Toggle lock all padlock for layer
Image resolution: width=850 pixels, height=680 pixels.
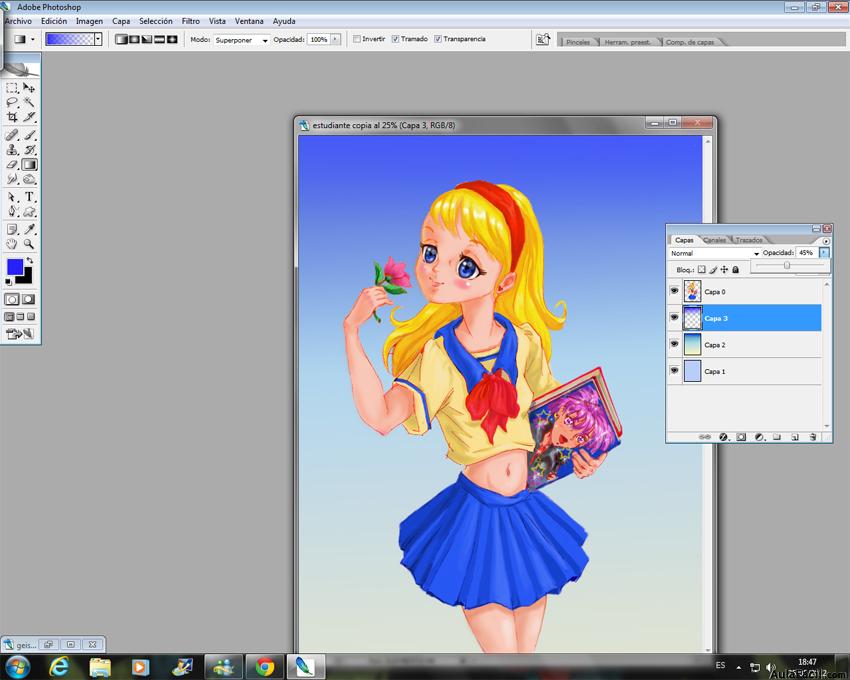coord(736,270)
